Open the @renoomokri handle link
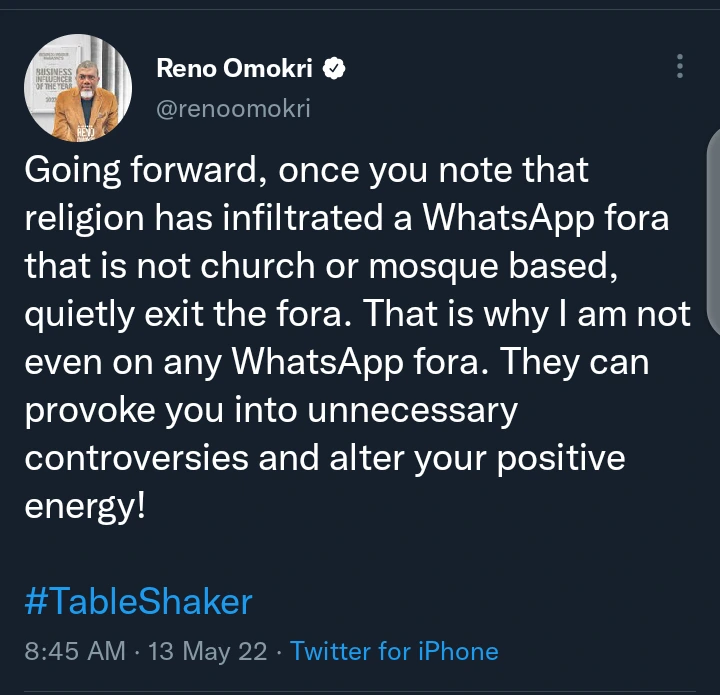 tap(233, 108)
